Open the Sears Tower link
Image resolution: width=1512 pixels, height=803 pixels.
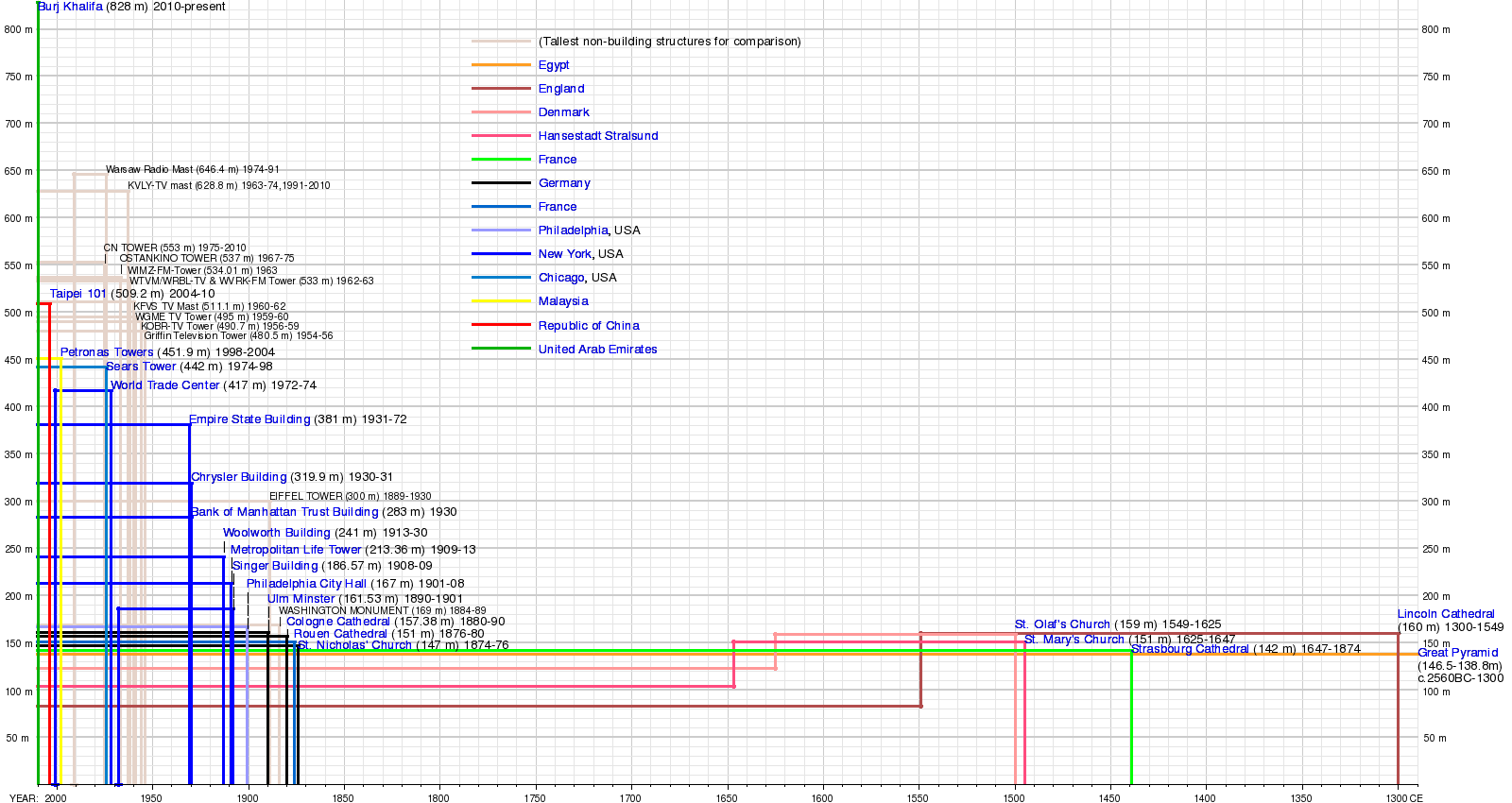141,367
